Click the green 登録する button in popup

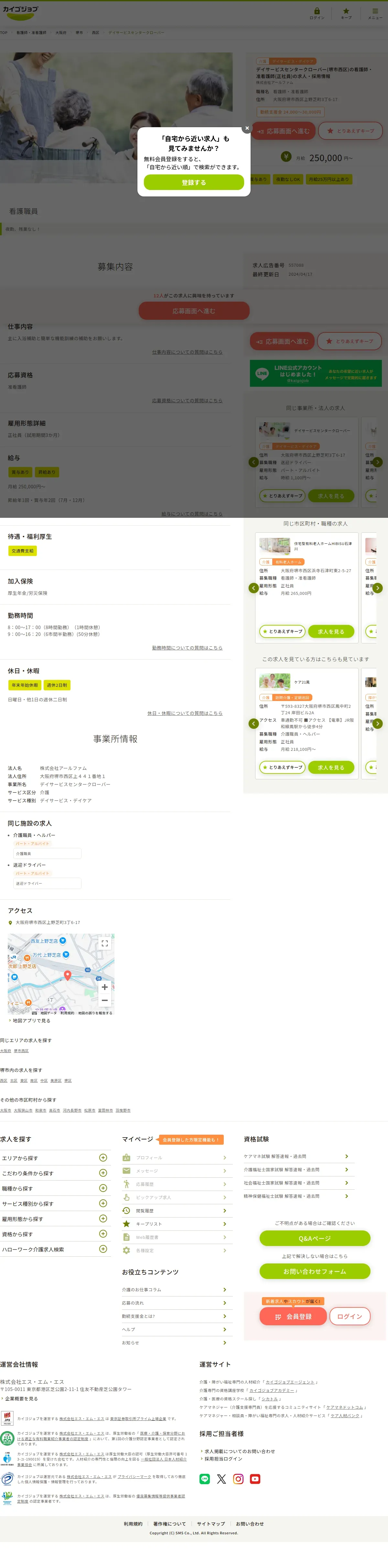[194, 182]
